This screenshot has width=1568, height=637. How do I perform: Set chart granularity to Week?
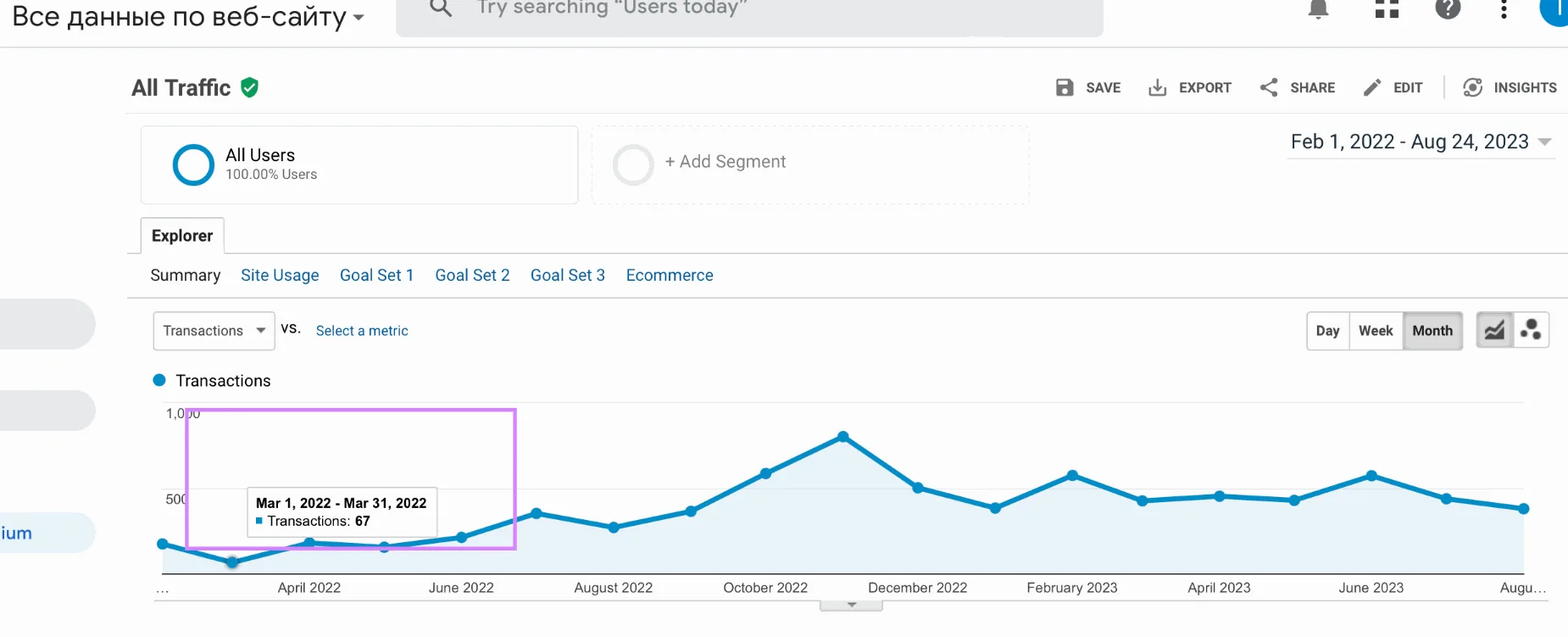coord(1376,331)
